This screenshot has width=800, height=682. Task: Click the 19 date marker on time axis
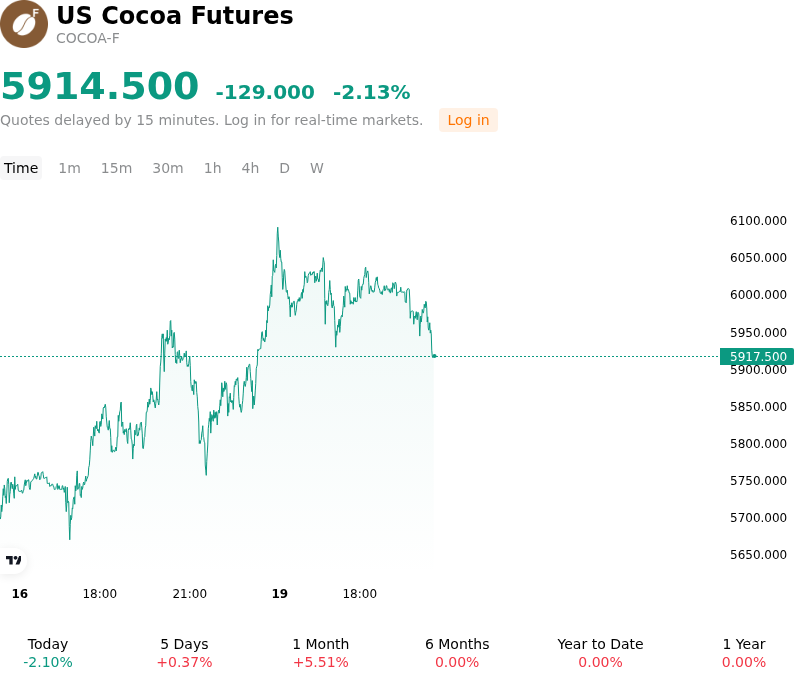point(280,594)
